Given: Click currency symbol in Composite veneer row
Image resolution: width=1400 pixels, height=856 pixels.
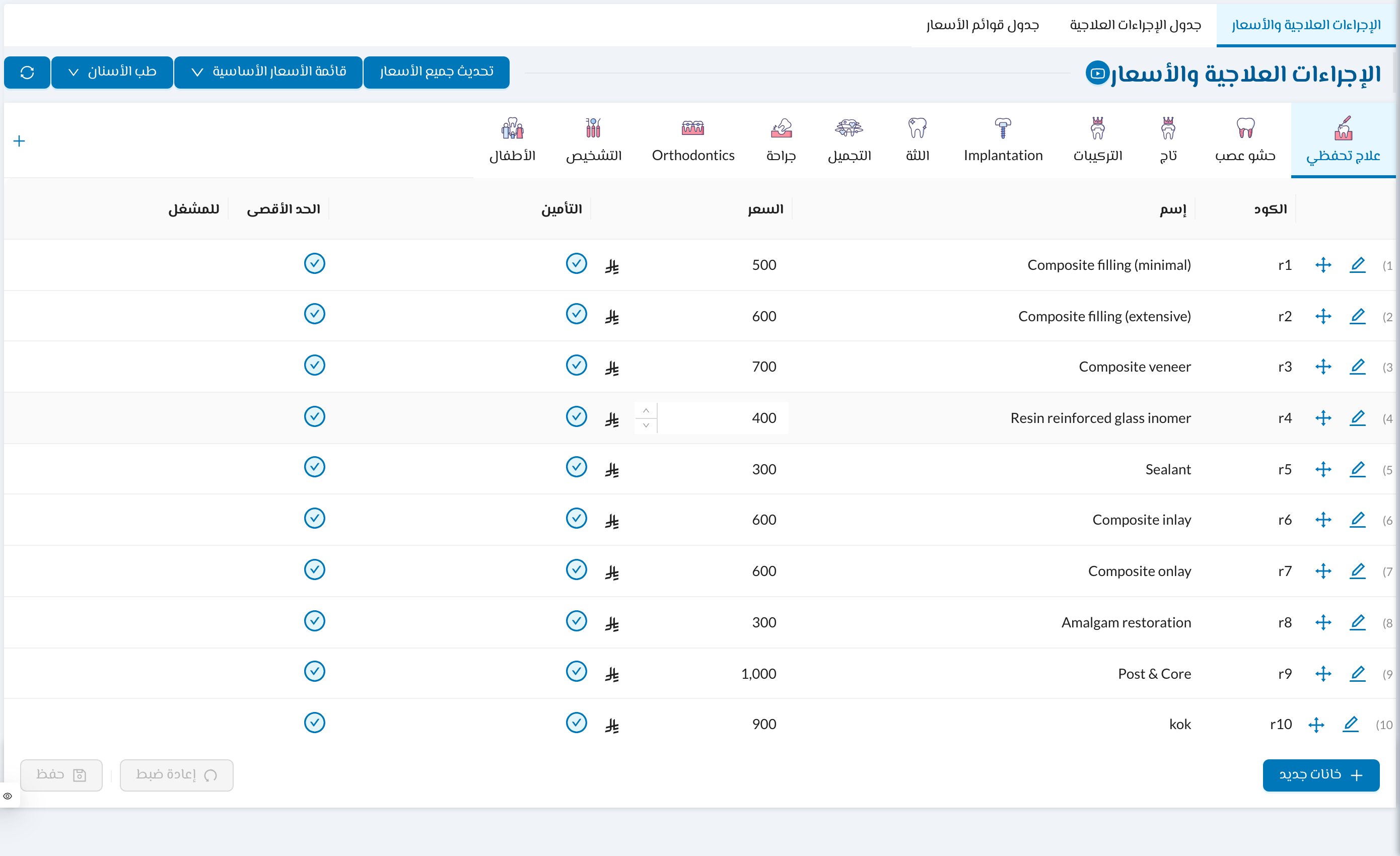Looking at the screenshot, I should [612, 368].
